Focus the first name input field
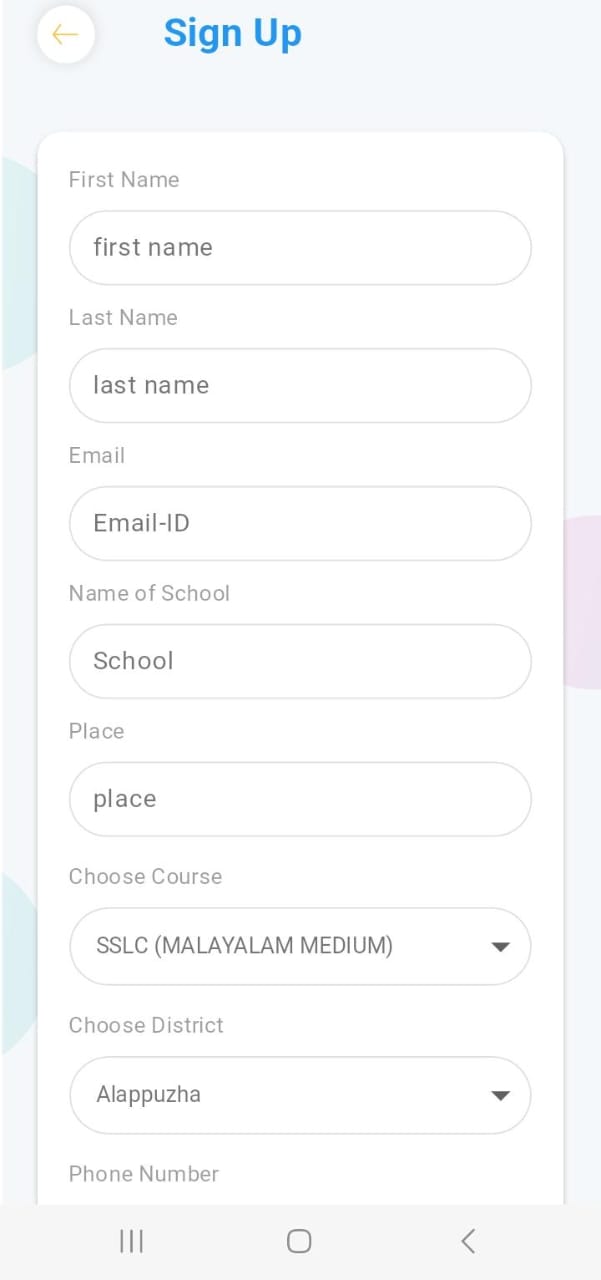 (299, 248)
